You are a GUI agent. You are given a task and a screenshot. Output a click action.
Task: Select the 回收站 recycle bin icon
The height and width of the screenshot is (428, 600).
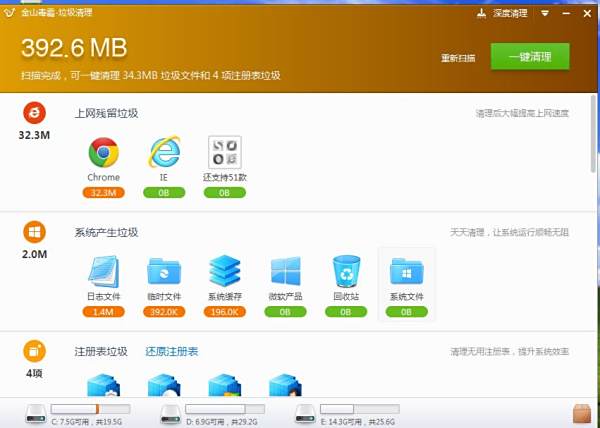346,271
